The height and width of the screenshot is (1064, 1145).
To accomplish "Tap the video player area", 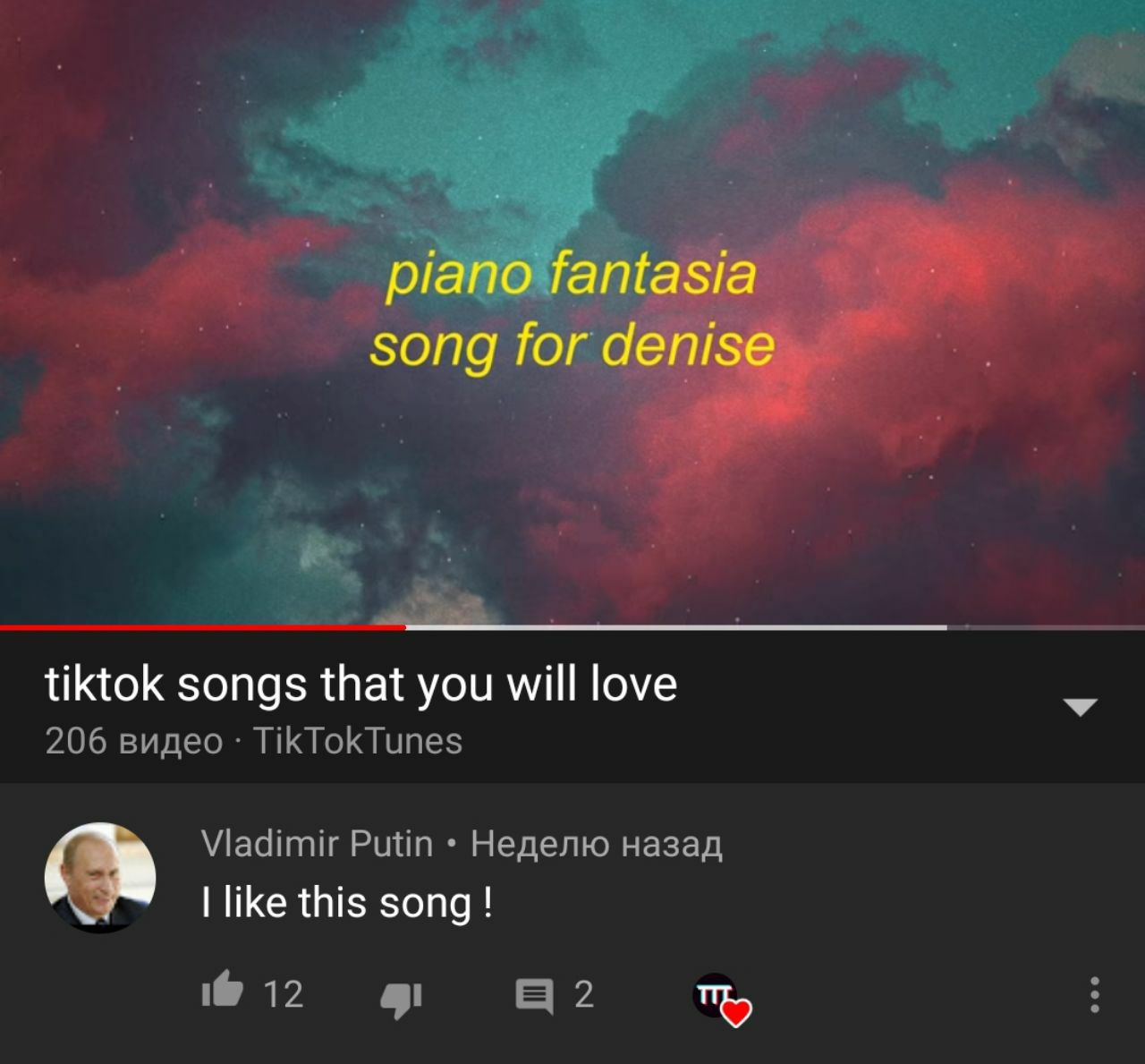I will coord(572,311).
